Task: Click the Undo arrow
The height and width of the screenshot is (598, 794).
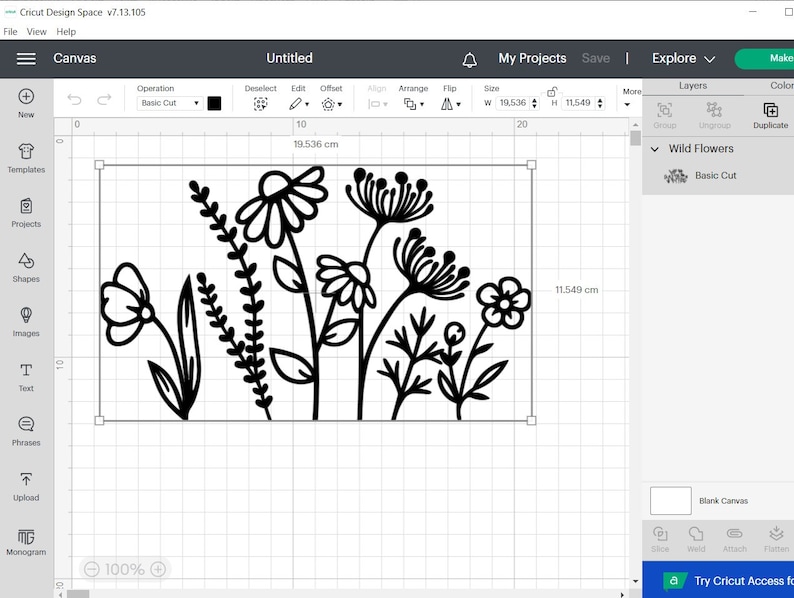Action: pos(74,99)
